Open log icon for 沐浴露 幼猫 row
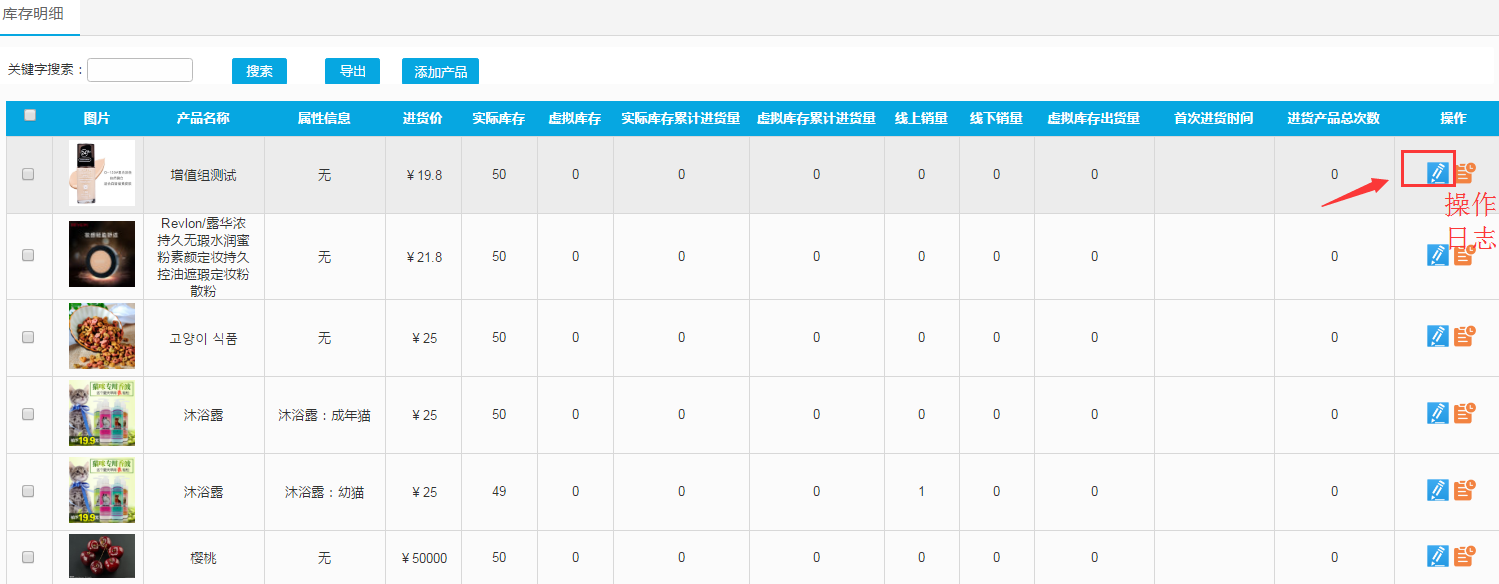Screen dimensions: 1499x584 pos(1464,490)
